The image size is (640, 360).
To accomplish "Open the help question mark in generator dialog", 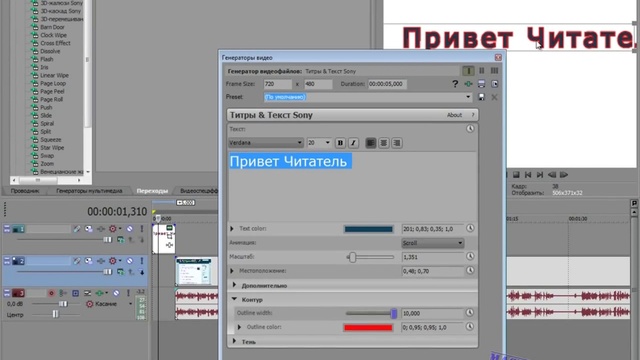I will coord(455,84).
